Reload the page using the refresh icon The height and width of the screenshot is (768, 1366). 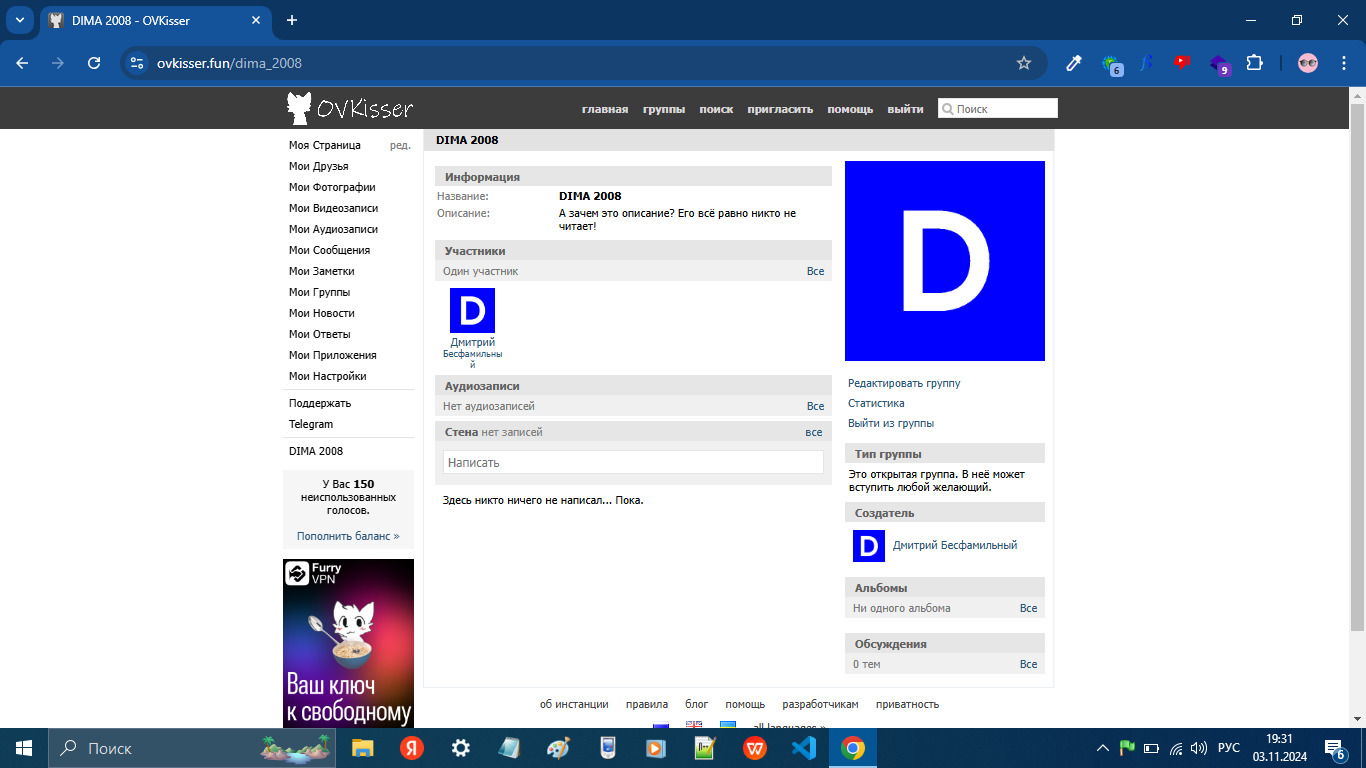point(94,63)
